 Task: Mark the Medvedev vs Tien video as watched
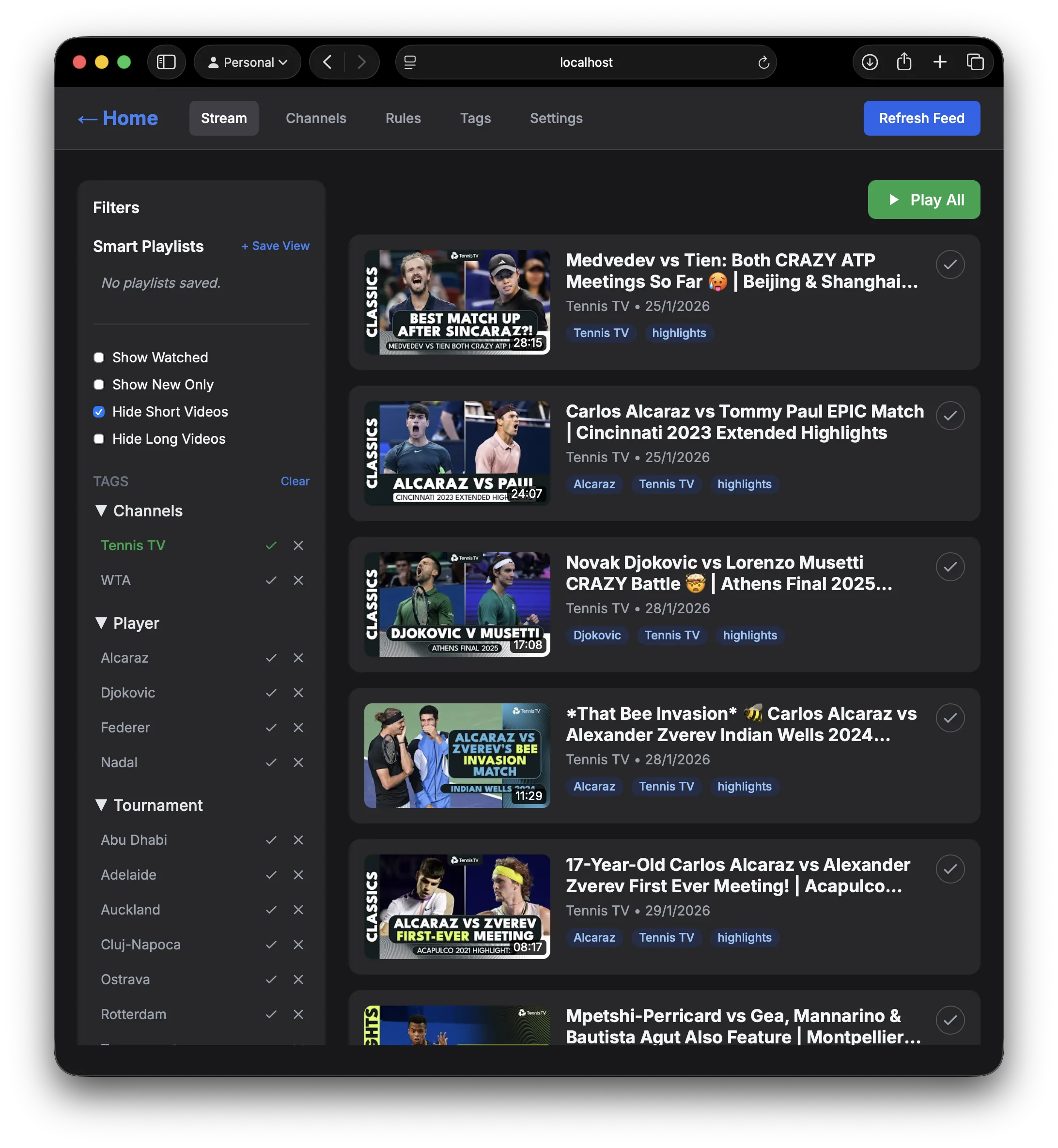pyautogui.click(x=950, y=264)
